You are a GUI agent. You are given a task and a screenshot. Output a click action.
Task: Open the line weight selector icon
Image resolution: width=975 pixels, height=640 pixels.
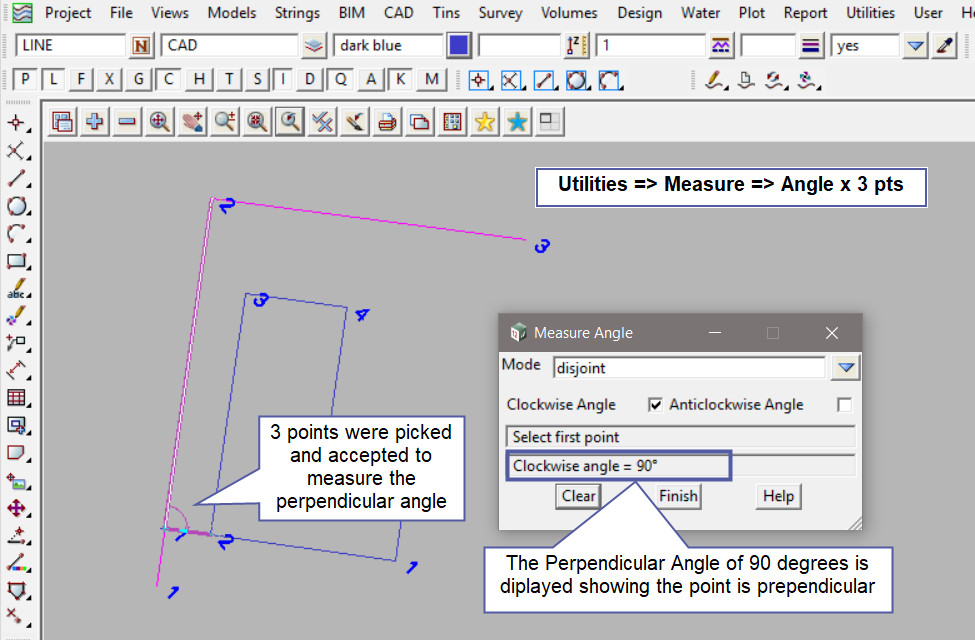point(811,46)
